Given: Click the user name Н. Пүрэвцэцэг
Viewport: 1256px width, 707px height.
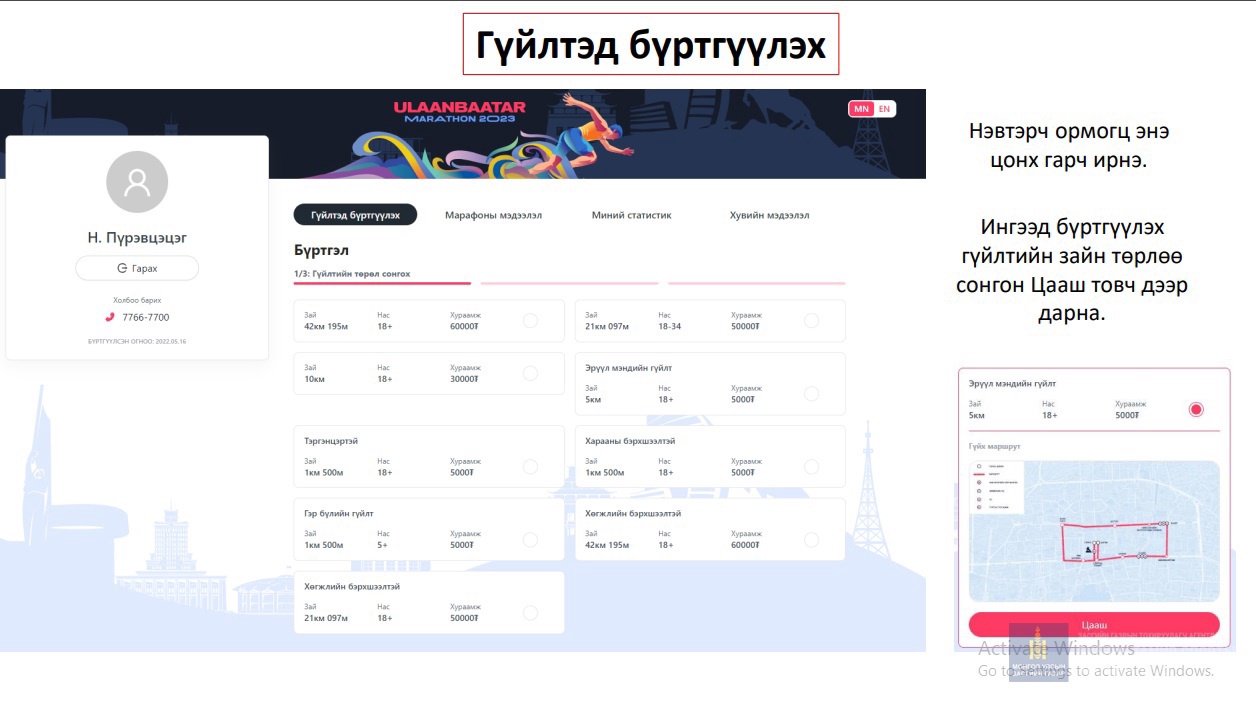Looking at the screenshot, I should 137,238.
